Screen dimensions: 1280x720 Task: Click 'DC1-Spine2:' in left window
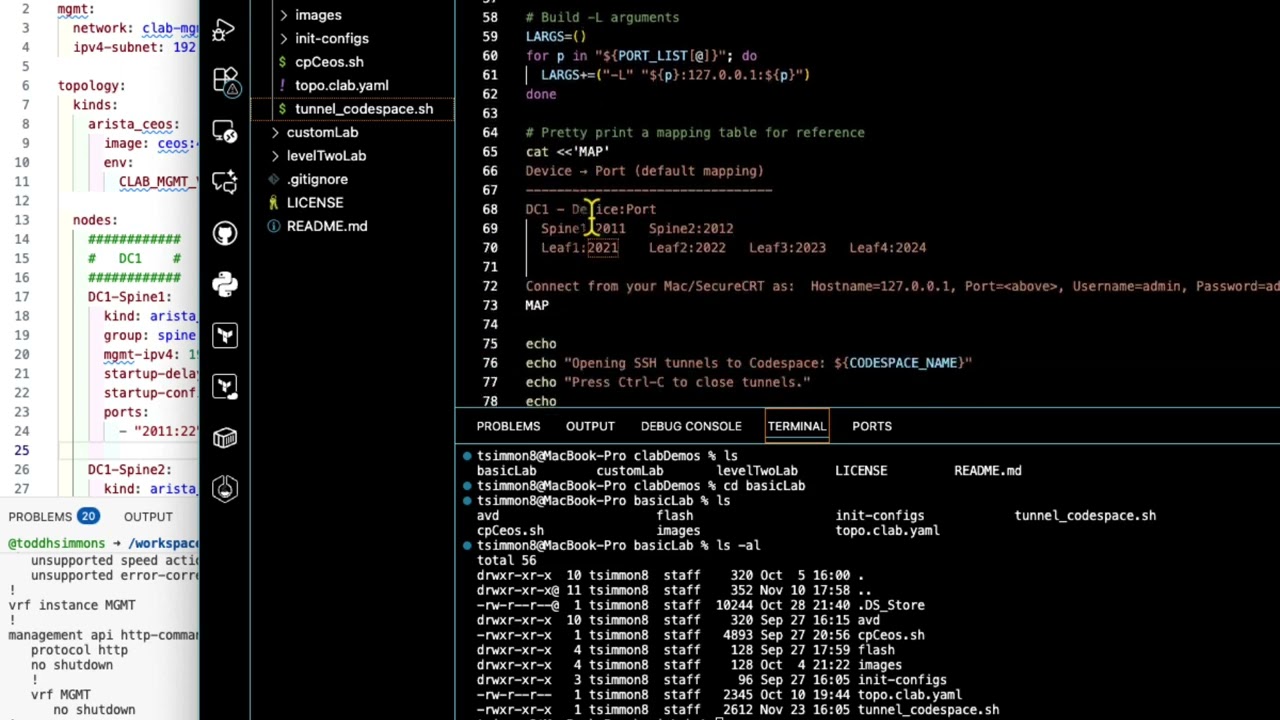pyautogui.click(x=129, y=470)
